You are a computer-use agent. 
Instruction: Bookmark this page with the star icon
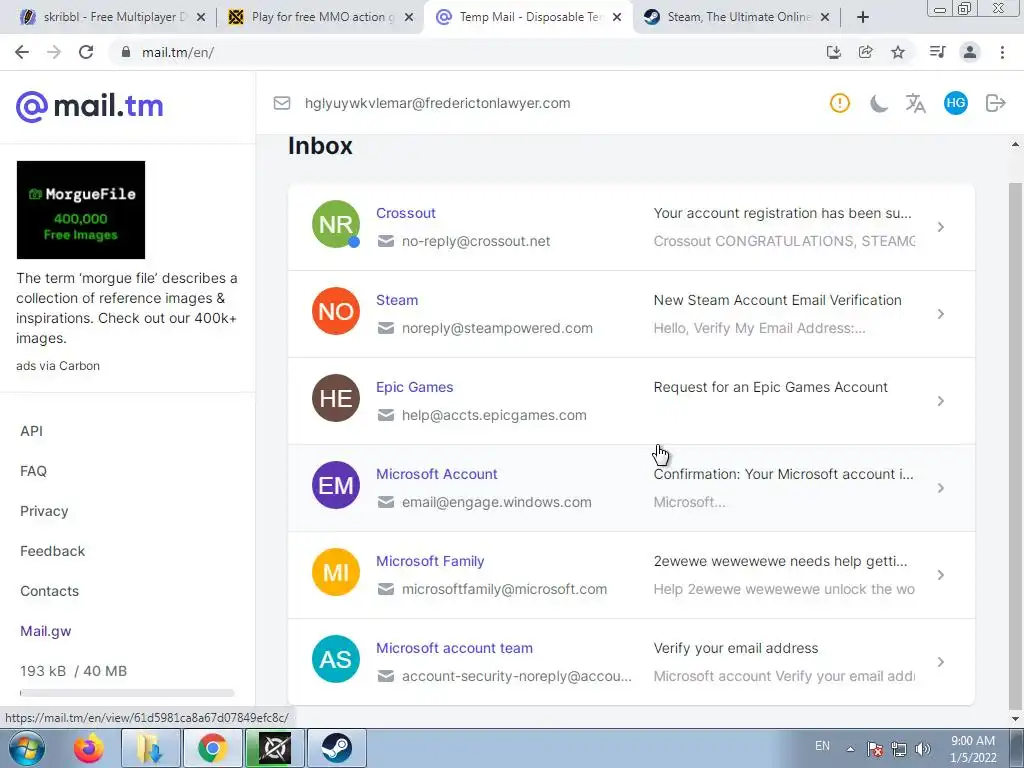(x=898, y=52)
